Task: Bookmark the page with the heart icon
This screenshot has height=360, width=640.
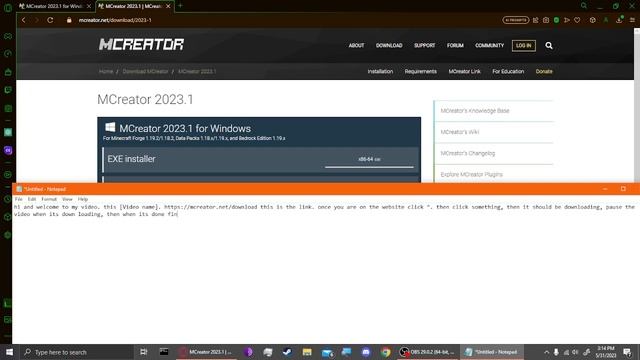Action: (x=577, y=20)
